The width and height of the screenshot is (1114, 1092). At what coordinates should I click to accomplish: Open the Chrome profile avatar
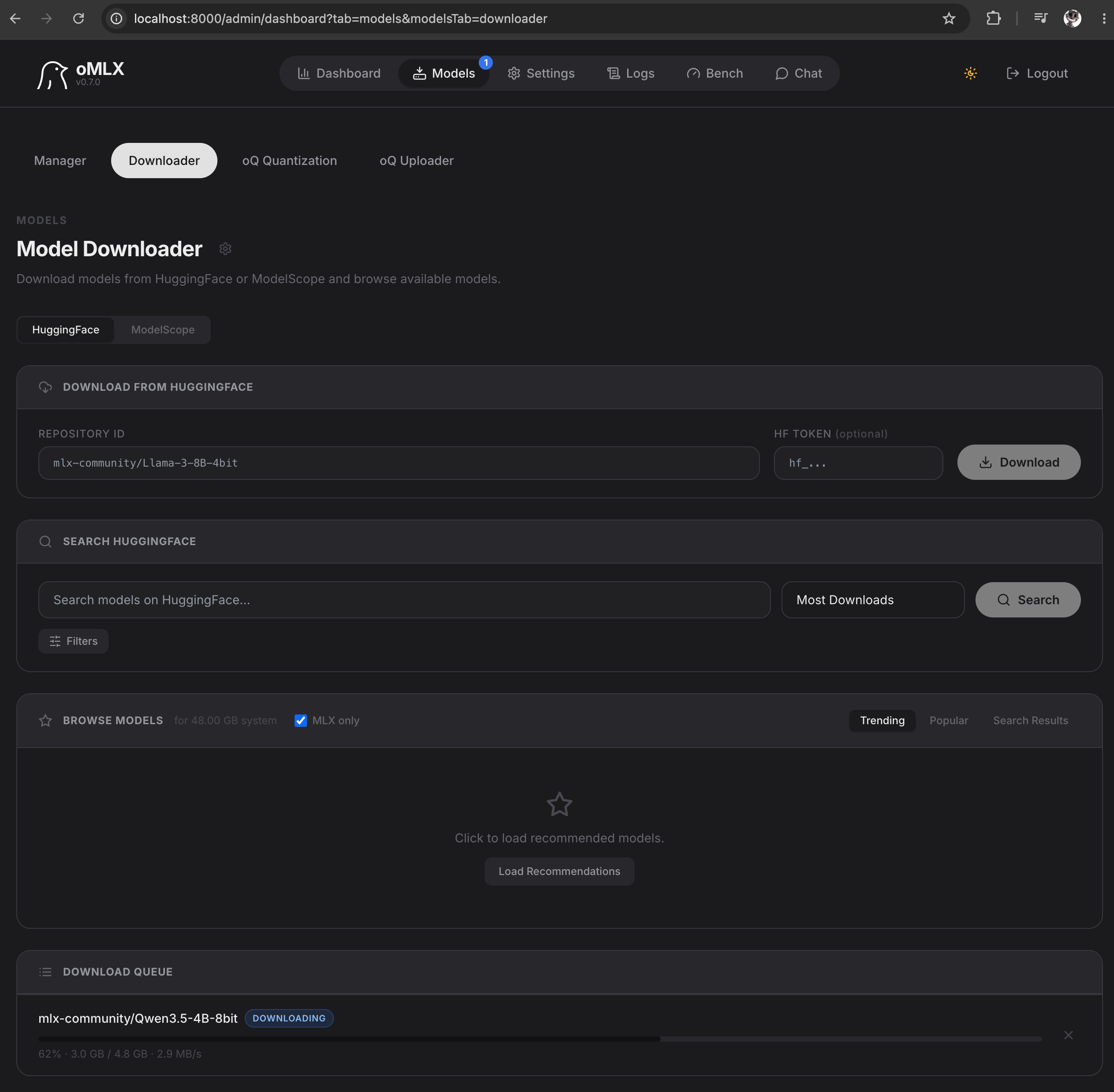pyautogui.click(x=1072, y=19)
